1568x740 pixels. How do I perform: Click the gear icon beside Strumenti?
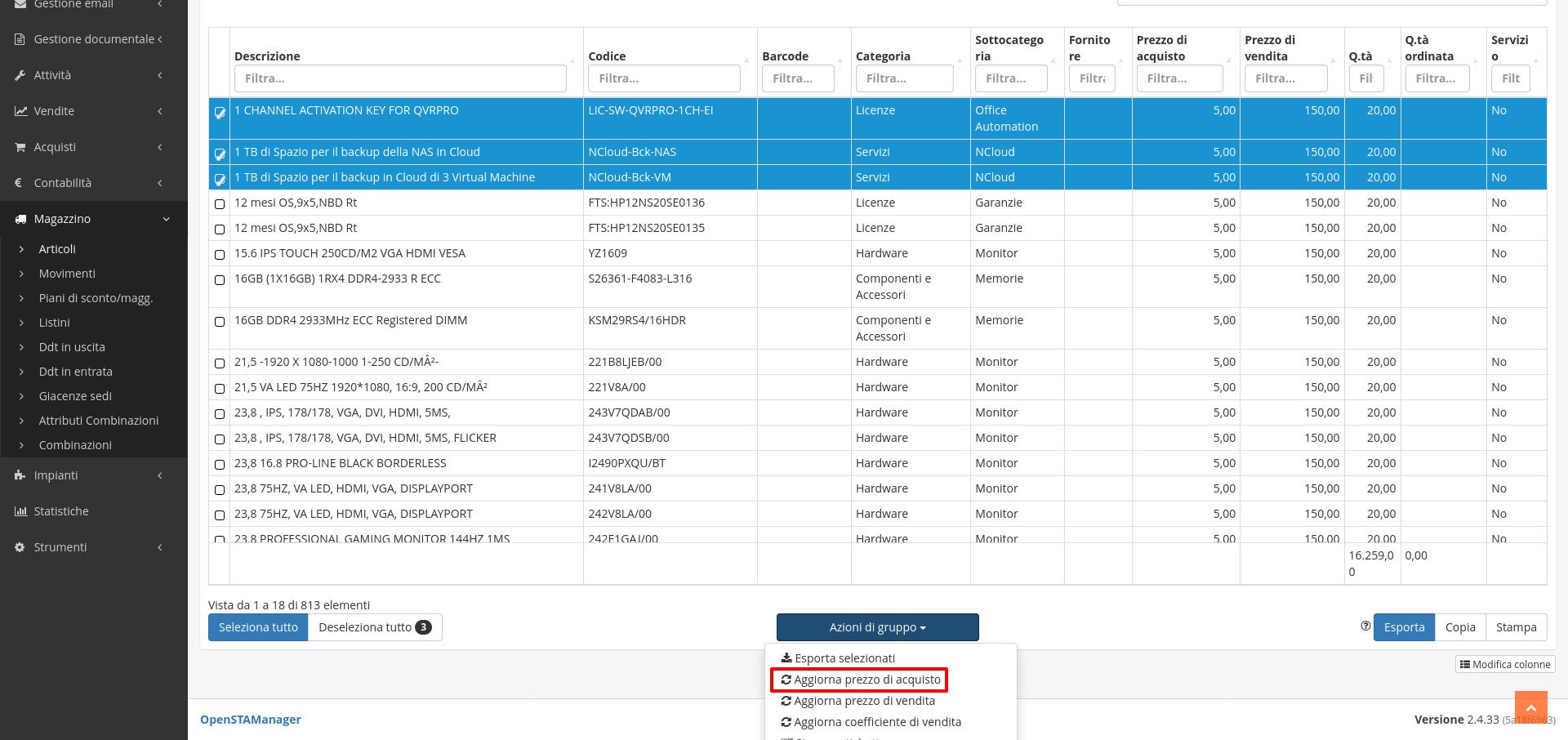point(20,547)
